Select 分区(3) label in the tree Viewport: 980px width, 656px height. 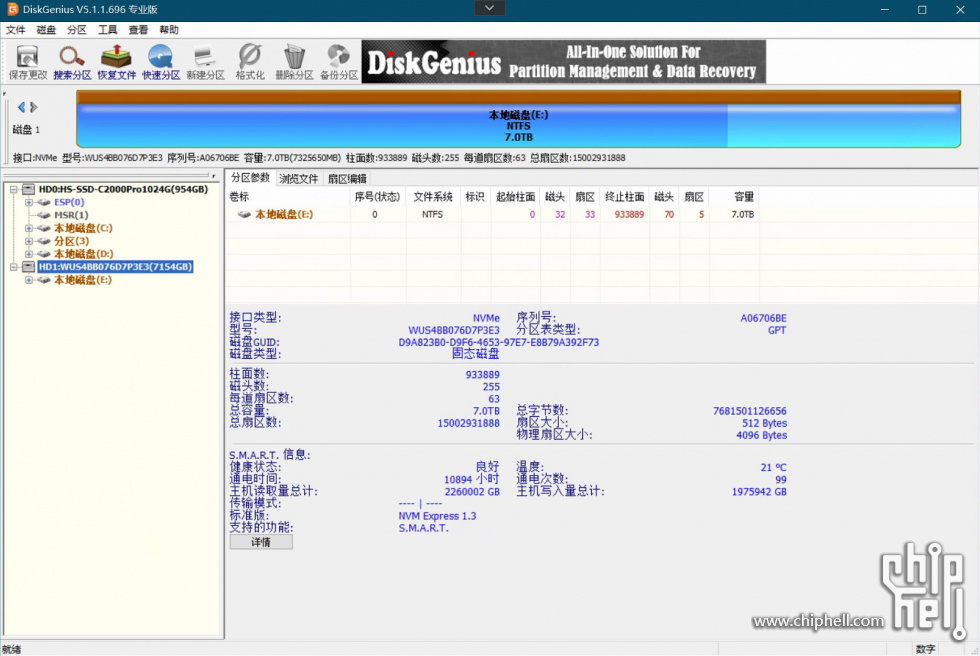71,241
